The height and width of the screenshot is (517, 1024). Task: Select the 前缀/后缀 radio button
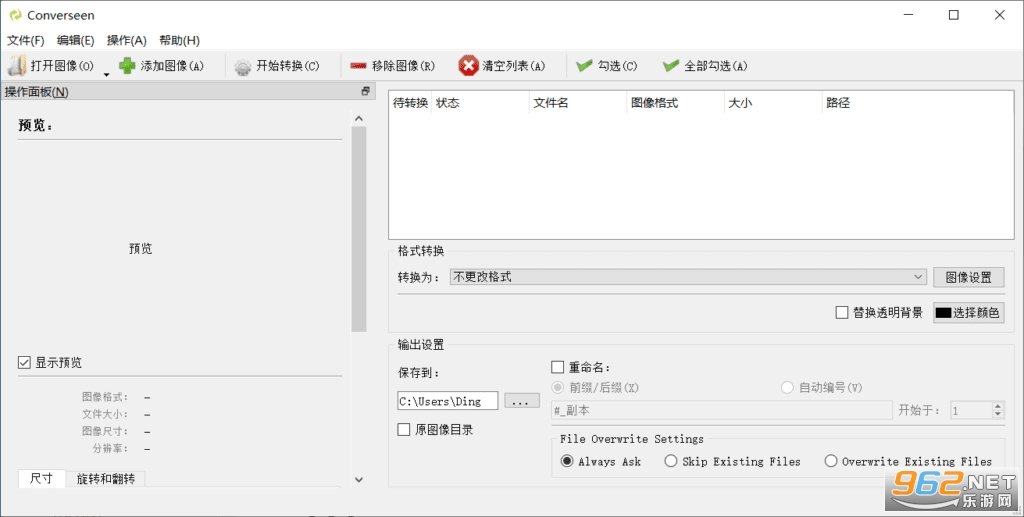tap(558, 388)
